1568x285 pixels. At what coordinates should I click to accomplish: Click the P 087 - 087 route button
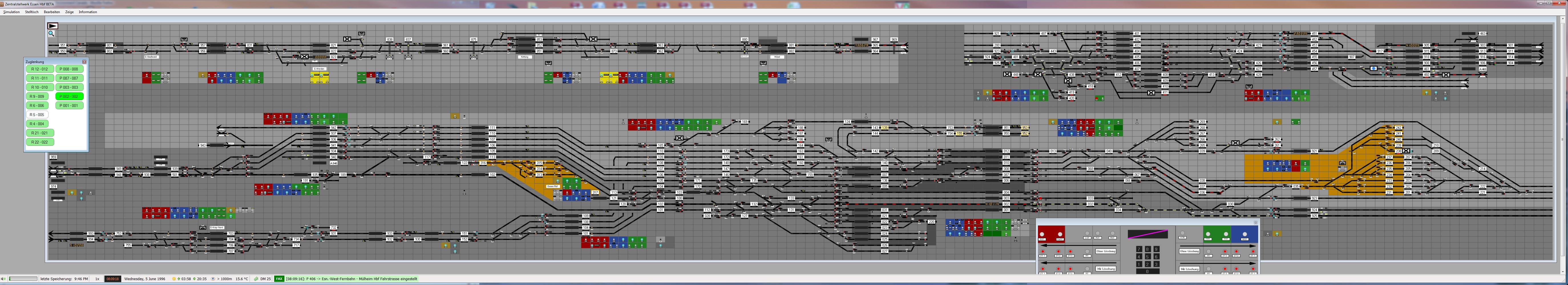coord(69,78)
